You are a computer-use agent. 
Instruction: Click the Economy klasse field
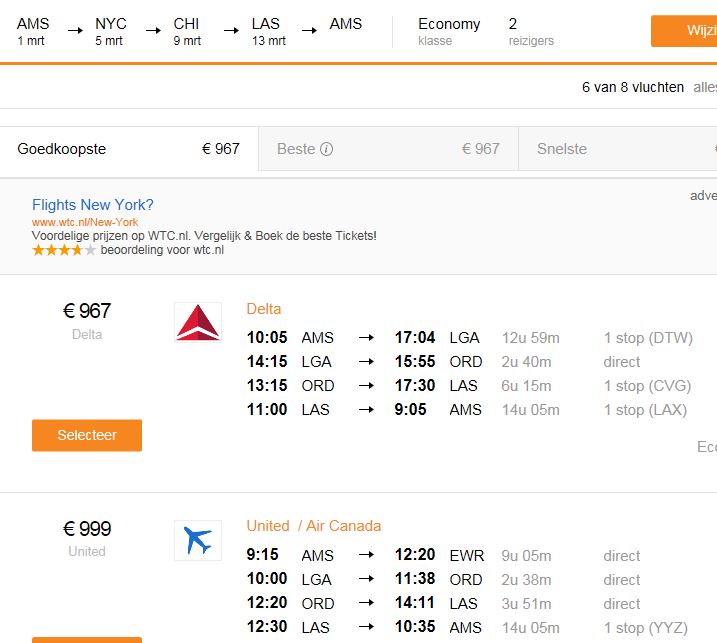(x=449, y=31)
